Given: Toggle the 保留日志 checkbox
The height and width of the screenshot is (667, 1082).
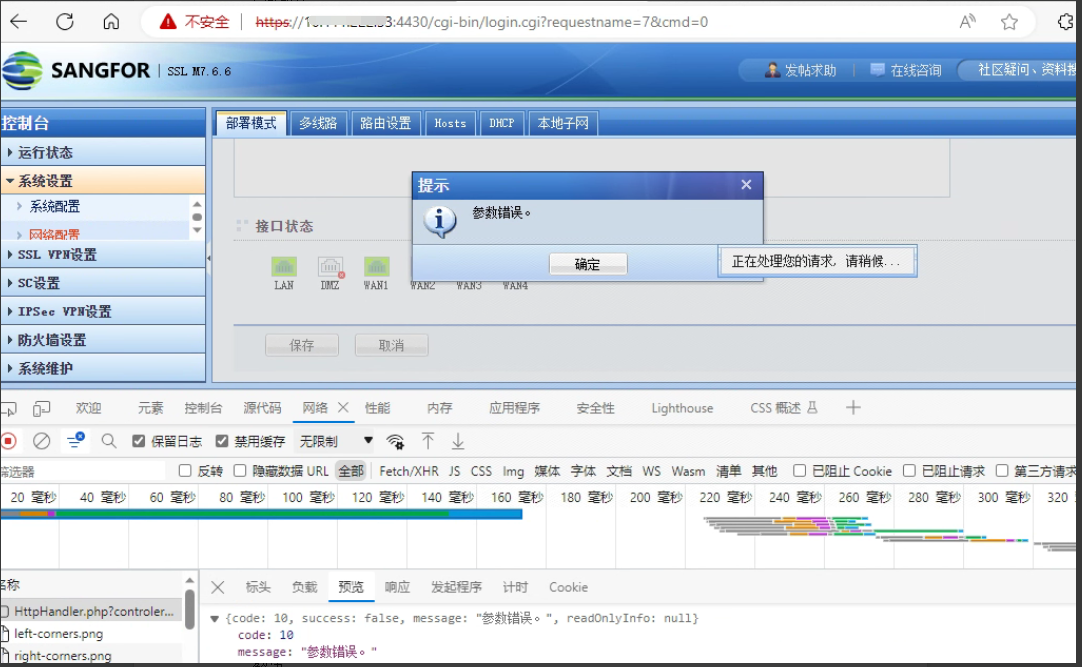Looking at the screenshot, I should pos(139,441).
